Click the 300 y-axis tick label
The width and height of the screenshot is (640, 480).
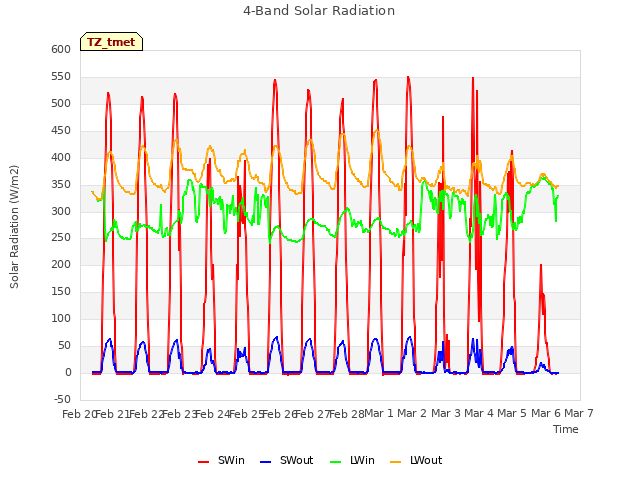61,211
